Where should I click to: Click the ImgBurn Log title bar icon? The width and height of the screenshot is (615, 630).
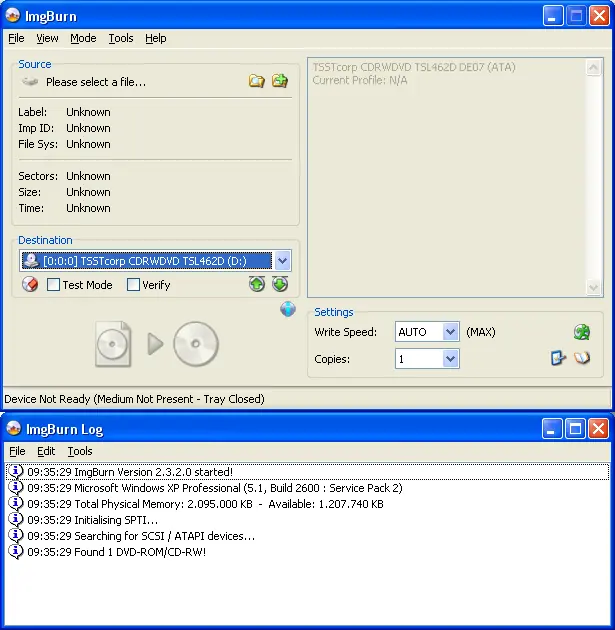coord(14,428)
